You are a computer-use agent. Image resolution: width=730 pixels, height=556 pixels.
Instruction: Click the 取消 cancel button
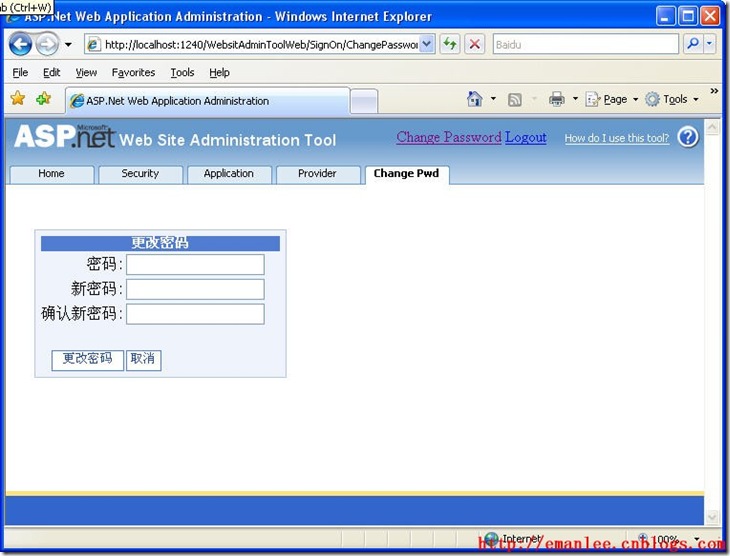point(143,360)
